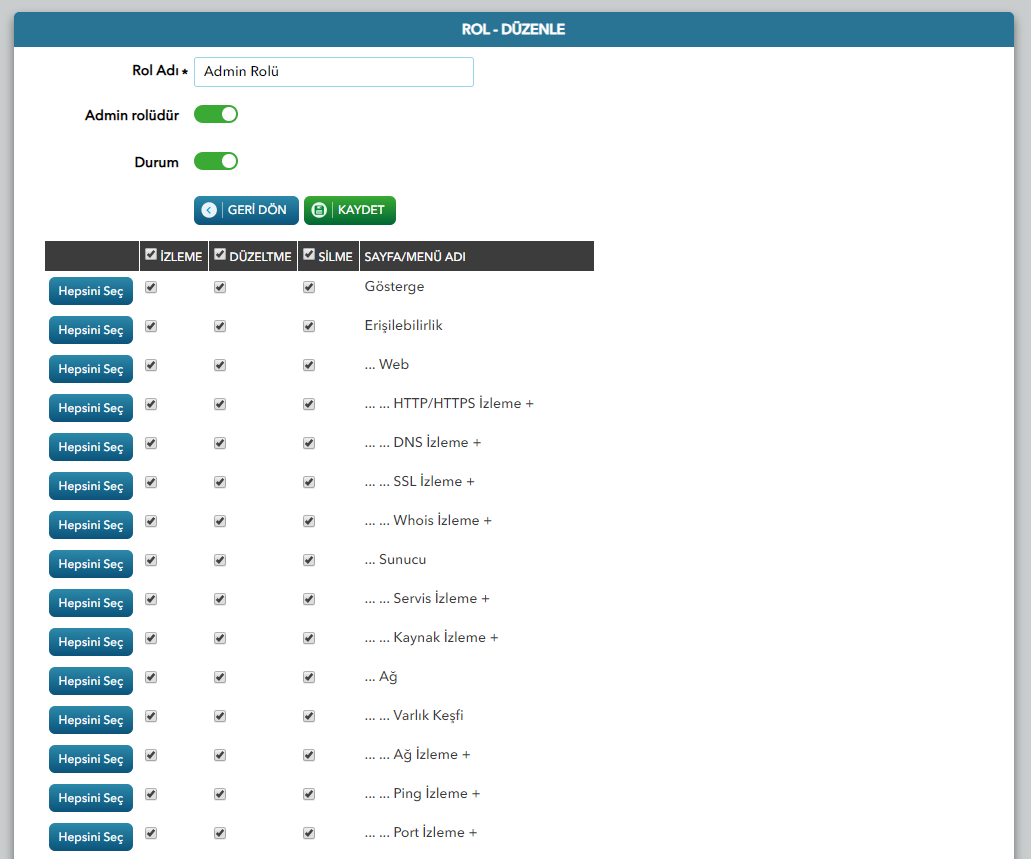This screenshot has height=859, width=1031.
Task: Click Hepsini Seç for Kaynak İzleme row
Action: [x=91, y=642]
